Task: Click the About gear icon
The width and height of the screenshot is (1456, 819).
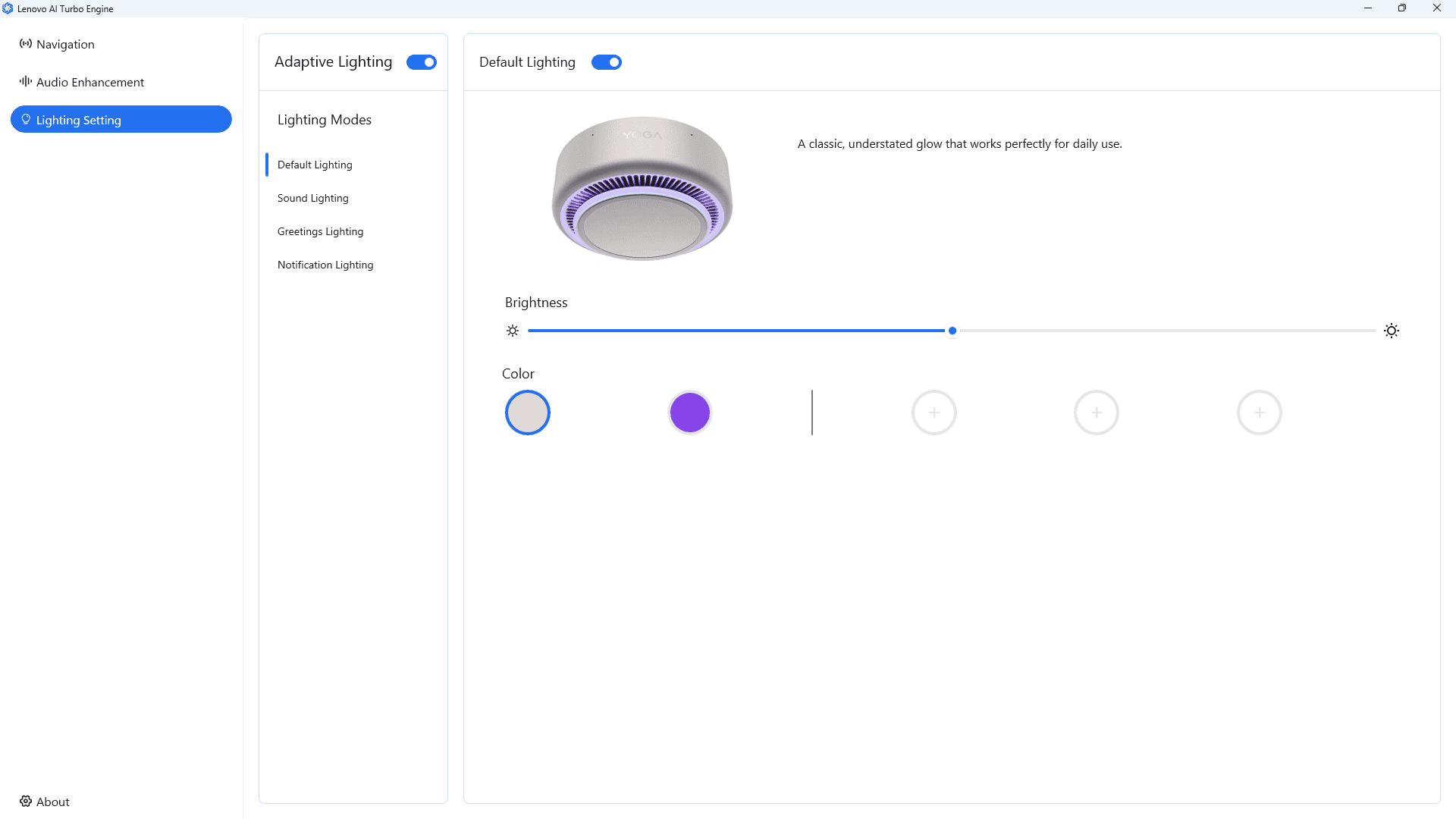Action: (x=26, y=802)
